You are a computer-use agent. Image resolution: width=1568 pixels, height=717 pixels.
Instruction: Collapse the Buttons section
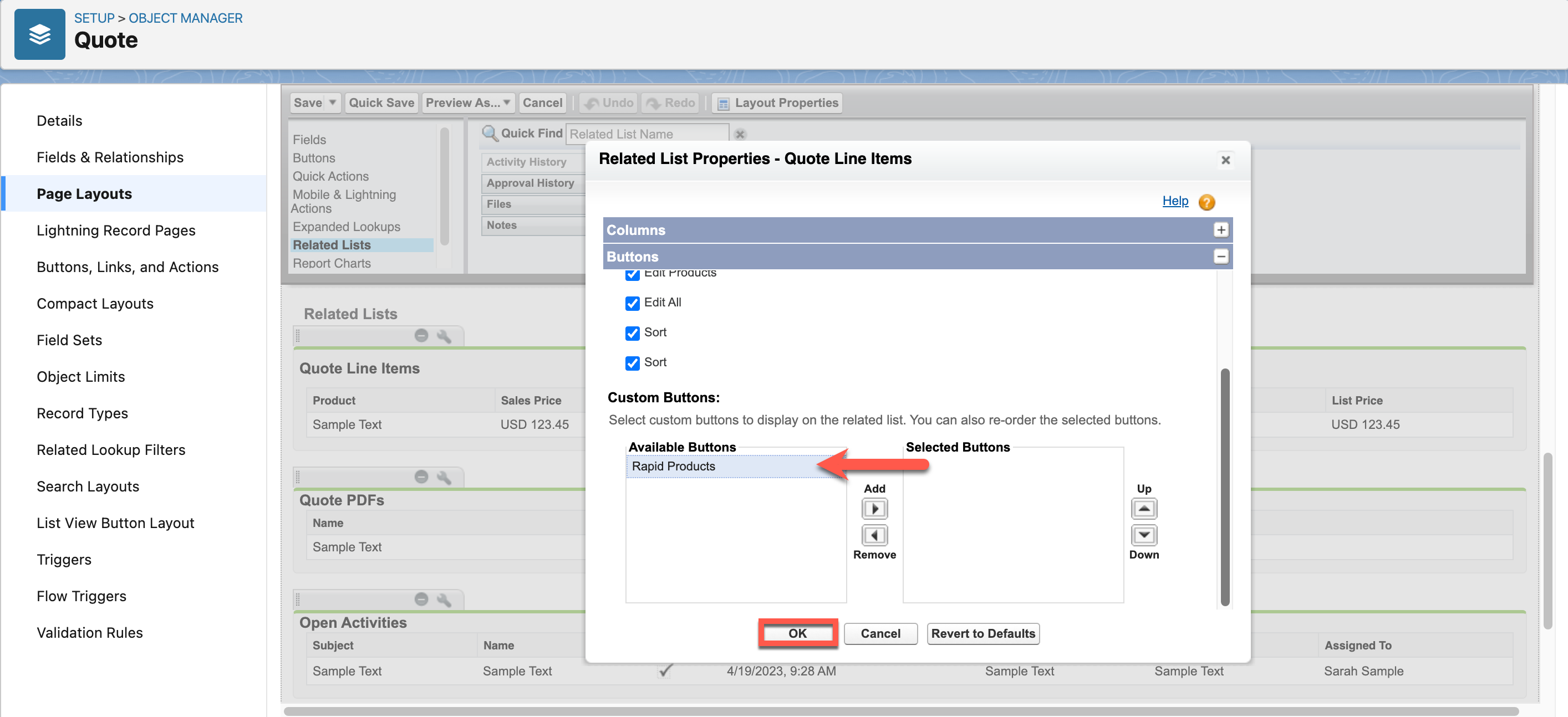pyautogui.click(x=1220, y=256)
